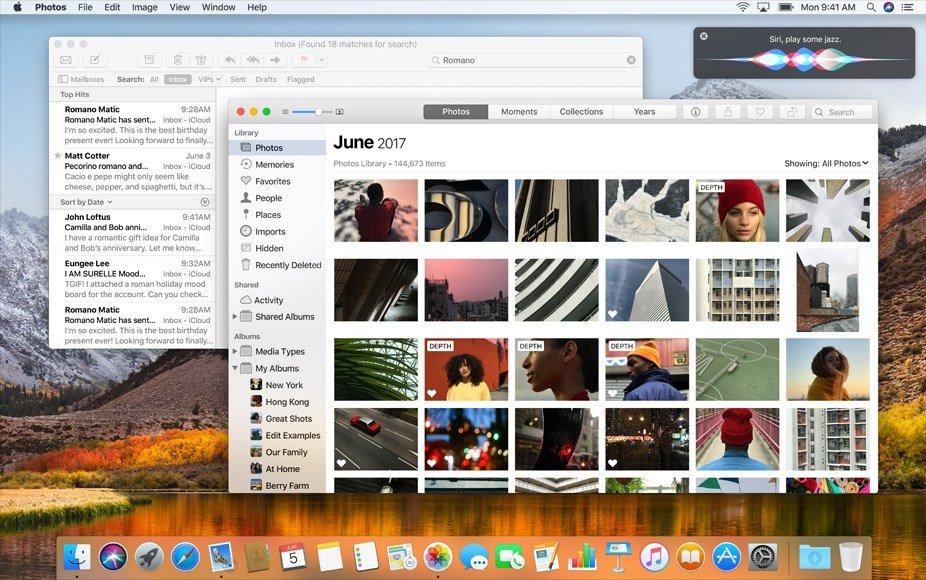The height and width of the screenshot is (580, 926).
Task: Switch to the Moments tab
Action: (x=519, y=112)
